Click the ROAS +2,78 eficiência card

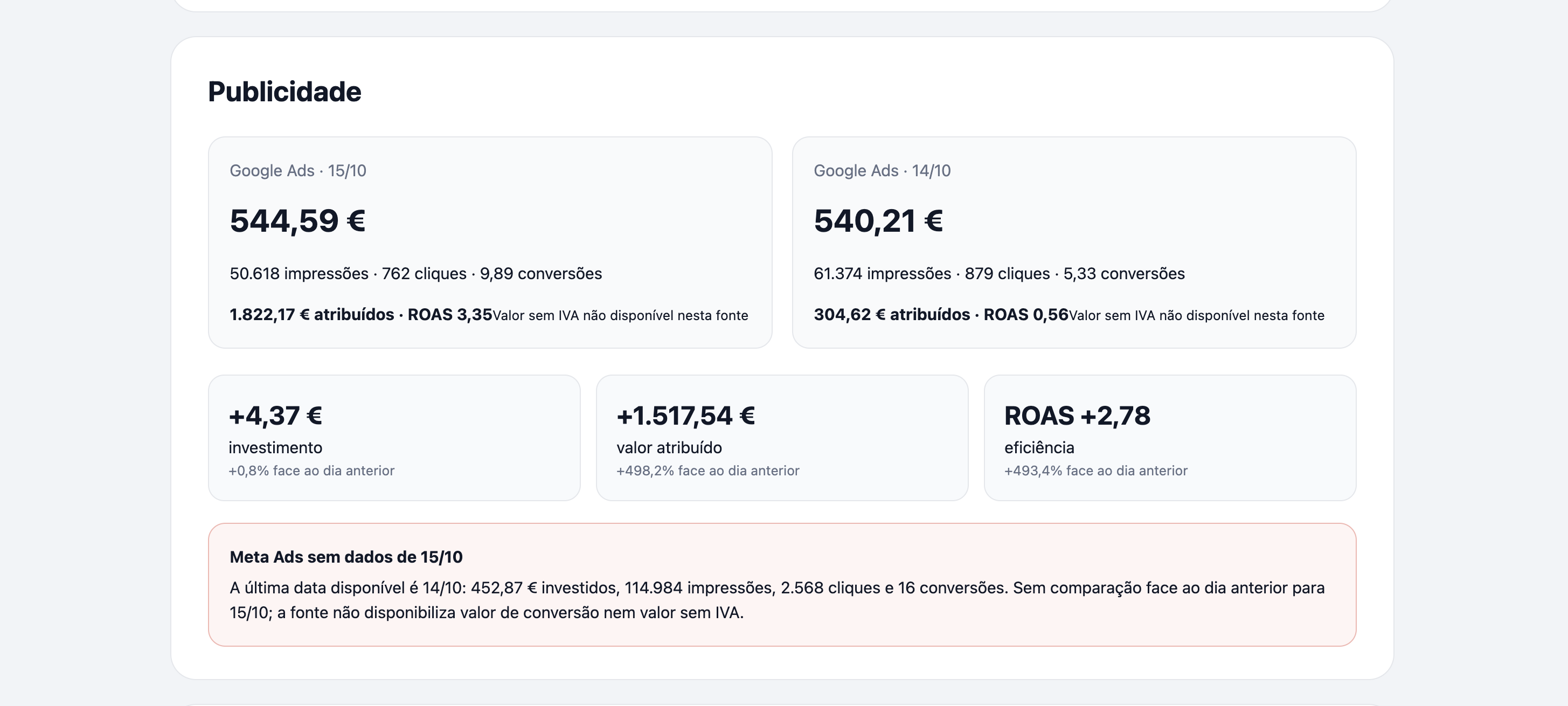click(x=1170, y=438)
